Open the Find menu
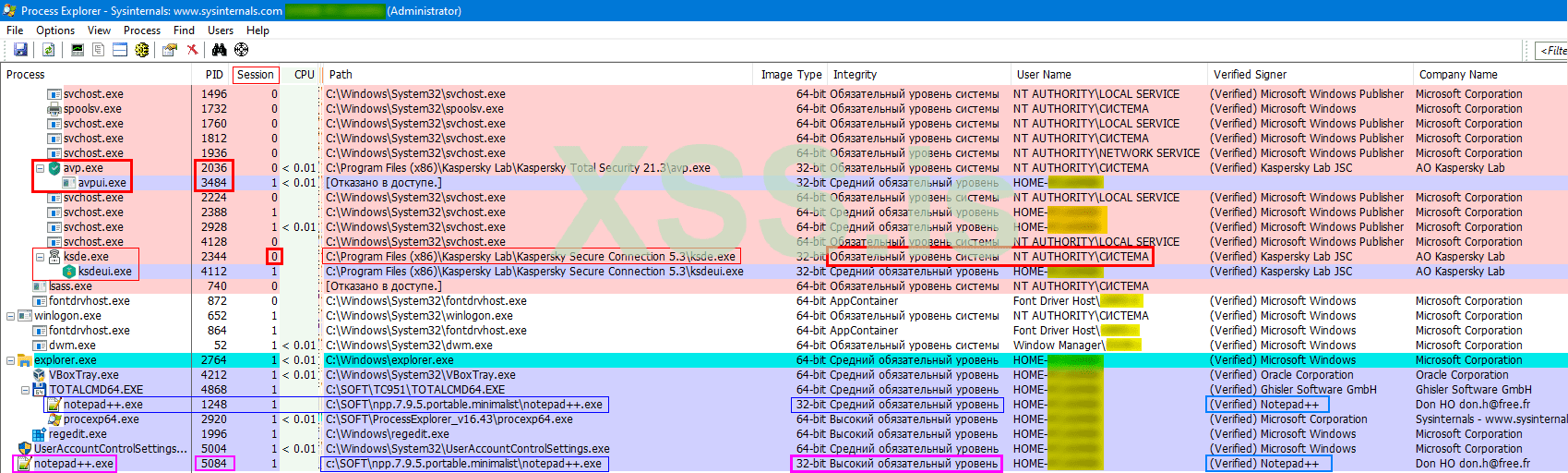 point(184,30)
